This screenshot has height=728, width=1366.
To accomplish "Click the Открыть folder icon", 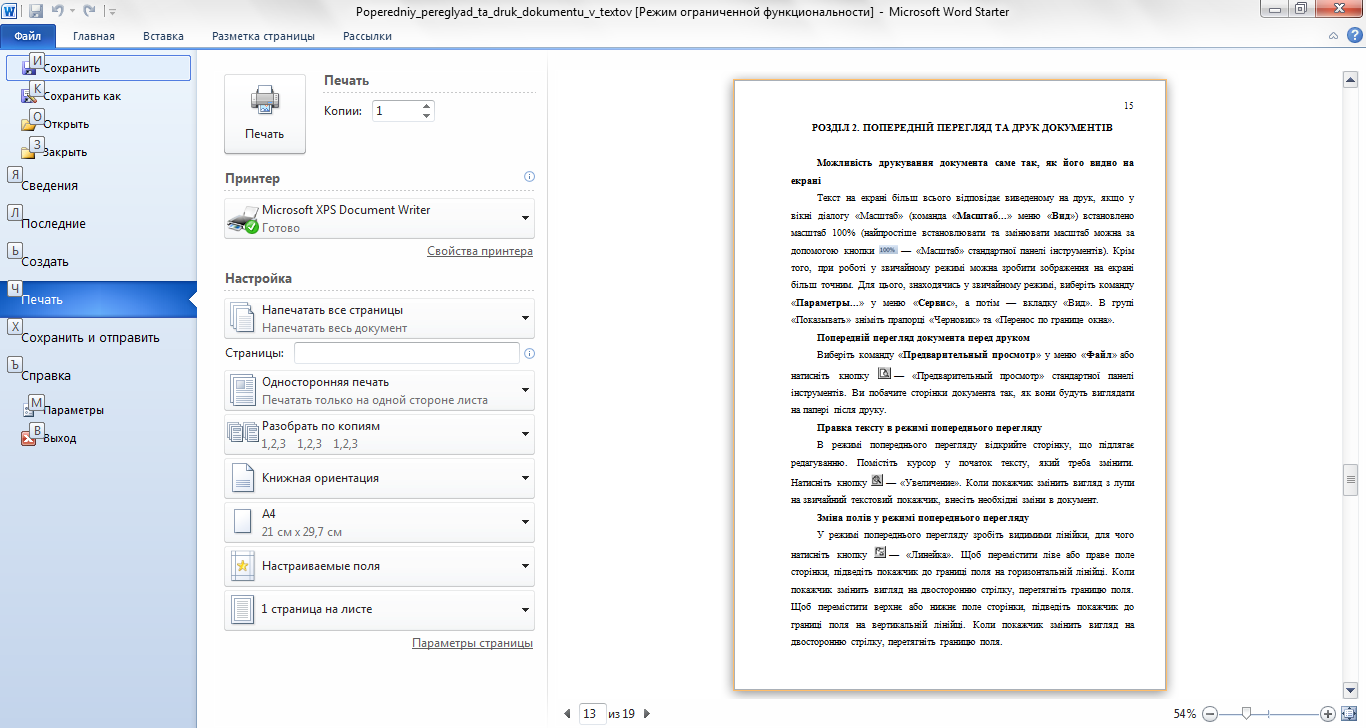I will [x=28, y=125].
